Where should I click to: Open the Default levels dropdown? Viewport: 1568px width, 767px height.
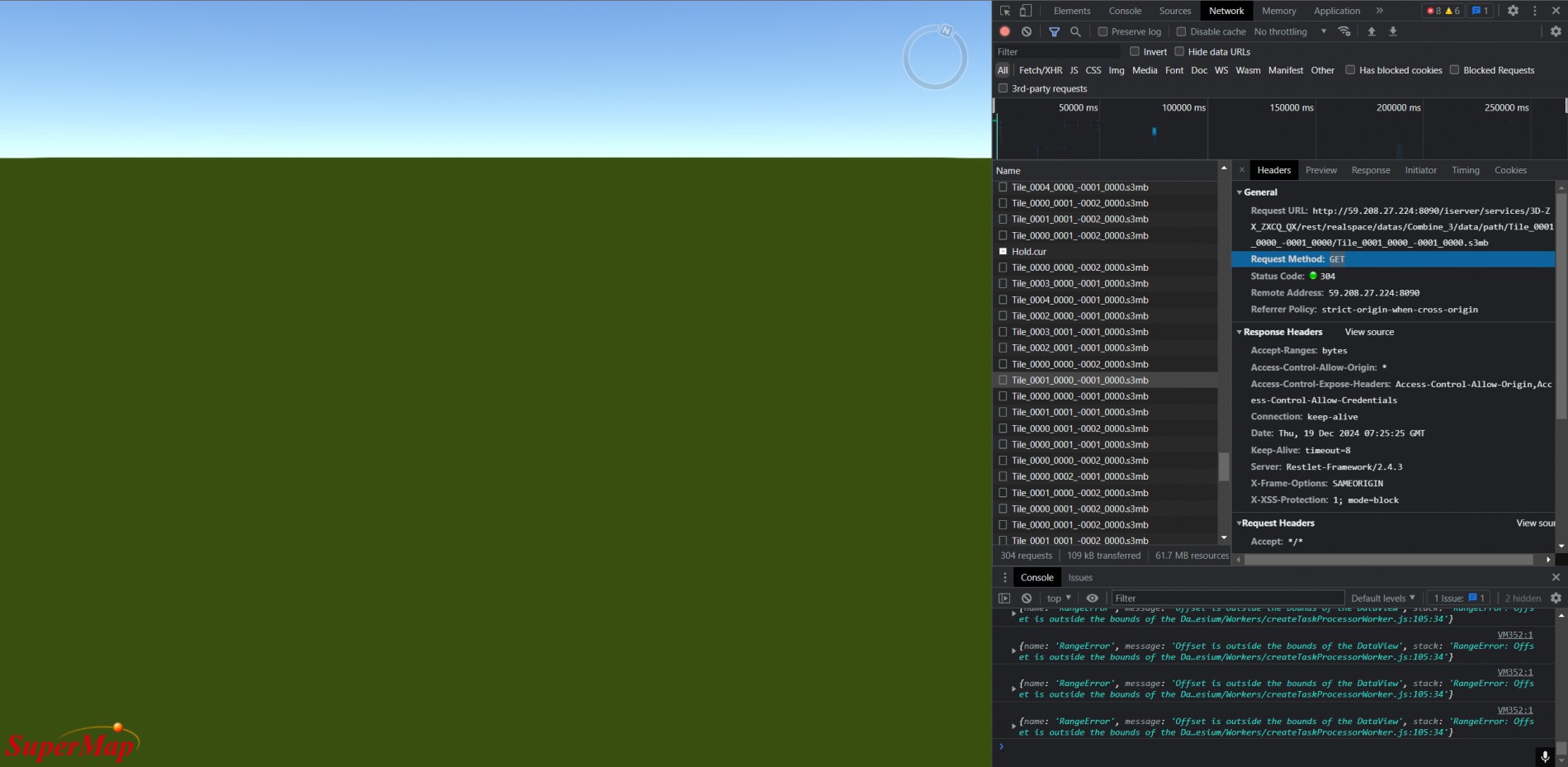tap(1383, 598)
